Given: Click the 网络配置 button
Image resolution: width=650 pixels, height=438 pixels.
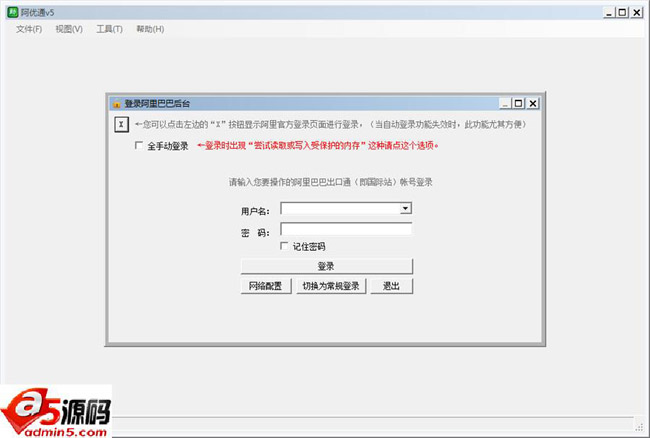Looking at the screenshot, I should point(266,286).
